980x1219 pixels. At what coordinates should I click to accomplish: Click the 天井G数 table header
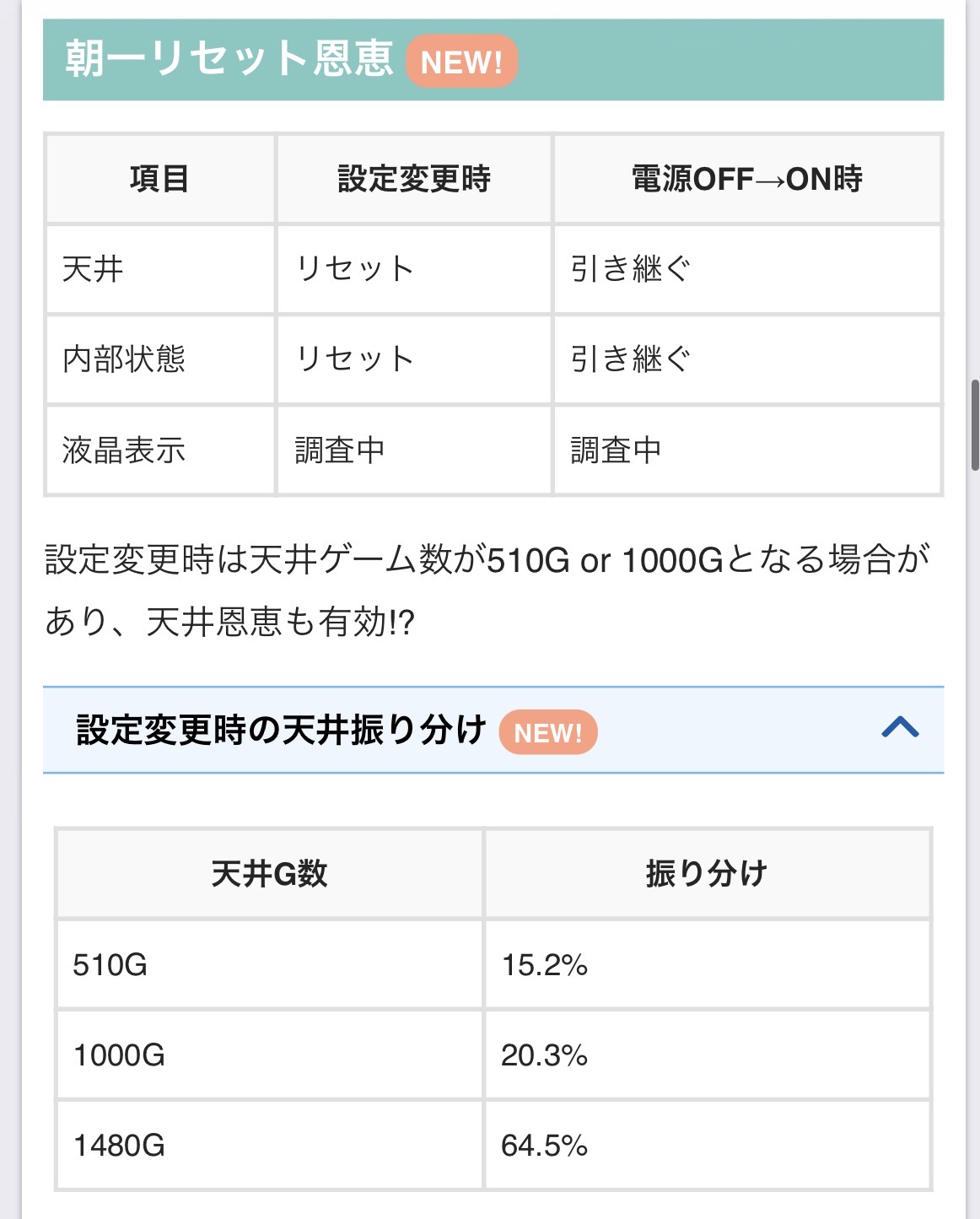pos(269,874)
